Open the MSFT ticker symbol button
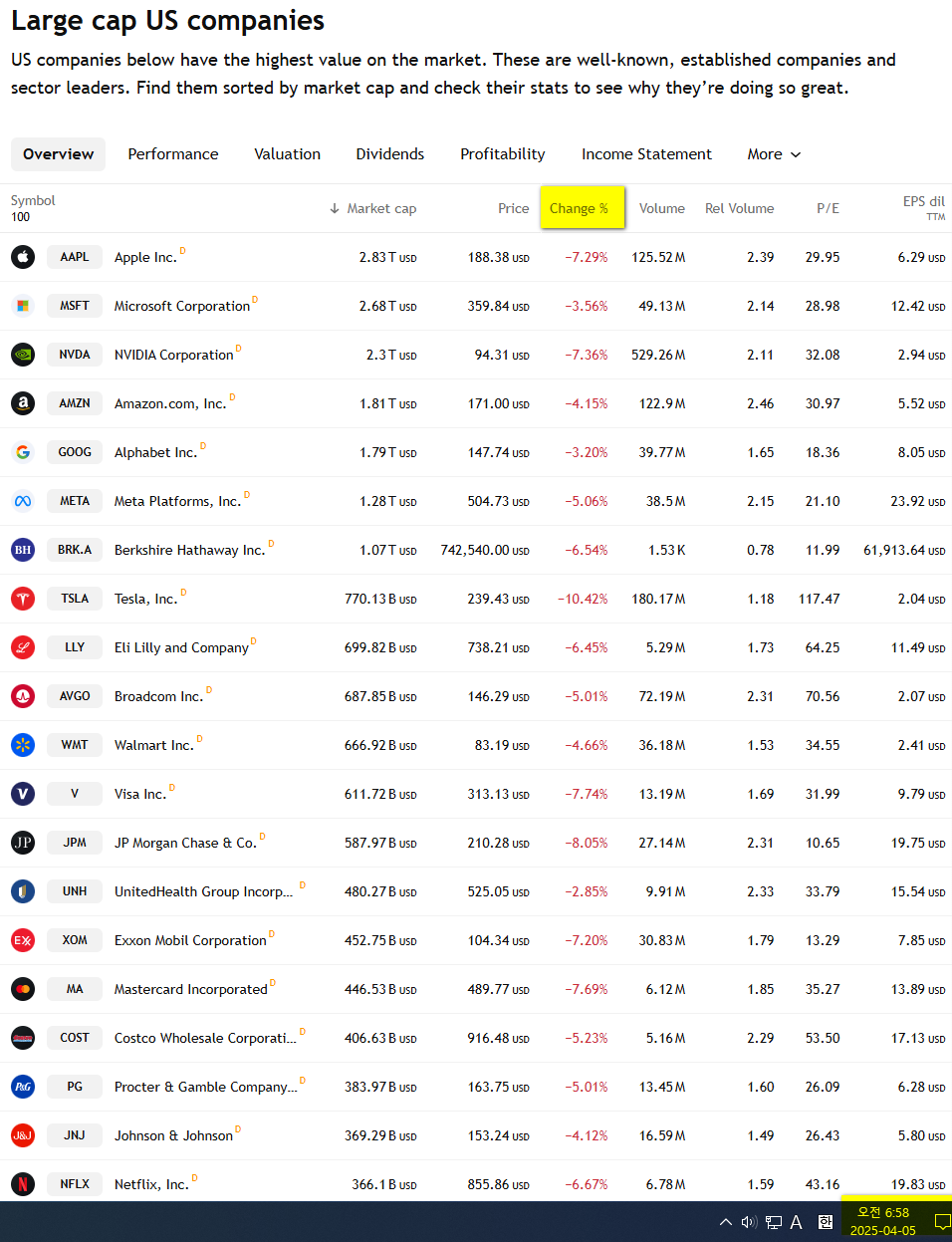The height and width of the screenshot is (1242, 952). (x=75, y=306)
